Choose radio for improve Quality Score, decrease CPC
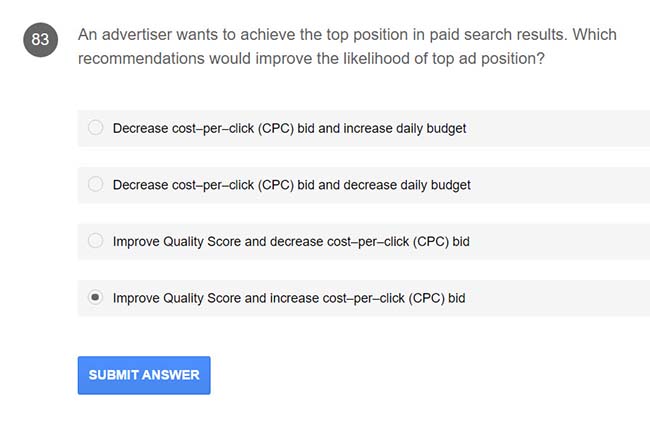The image size is (650, 423). coord(96,241)
